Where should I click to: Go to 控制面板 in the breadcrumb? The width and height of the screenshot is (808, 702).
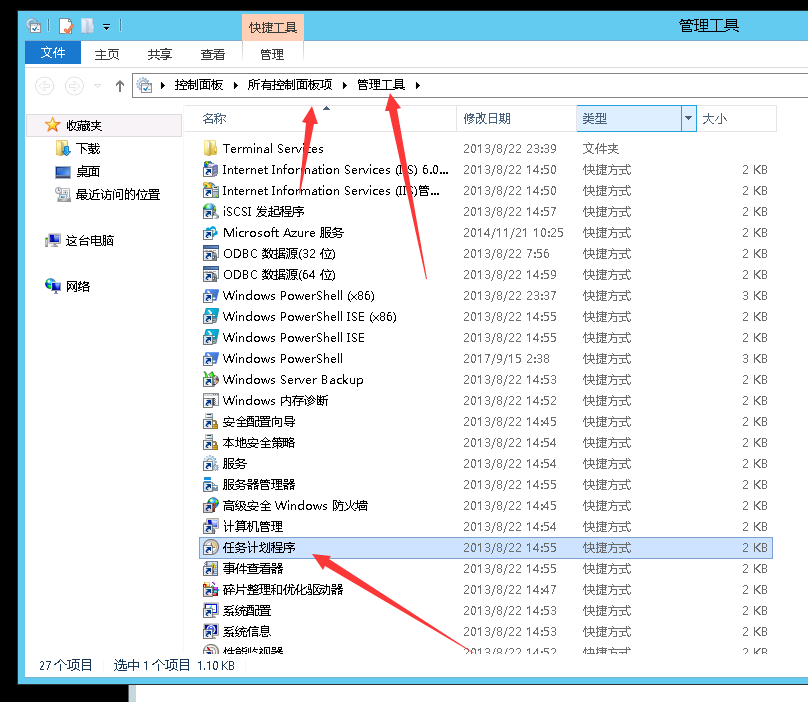click(x=198, y=85)
